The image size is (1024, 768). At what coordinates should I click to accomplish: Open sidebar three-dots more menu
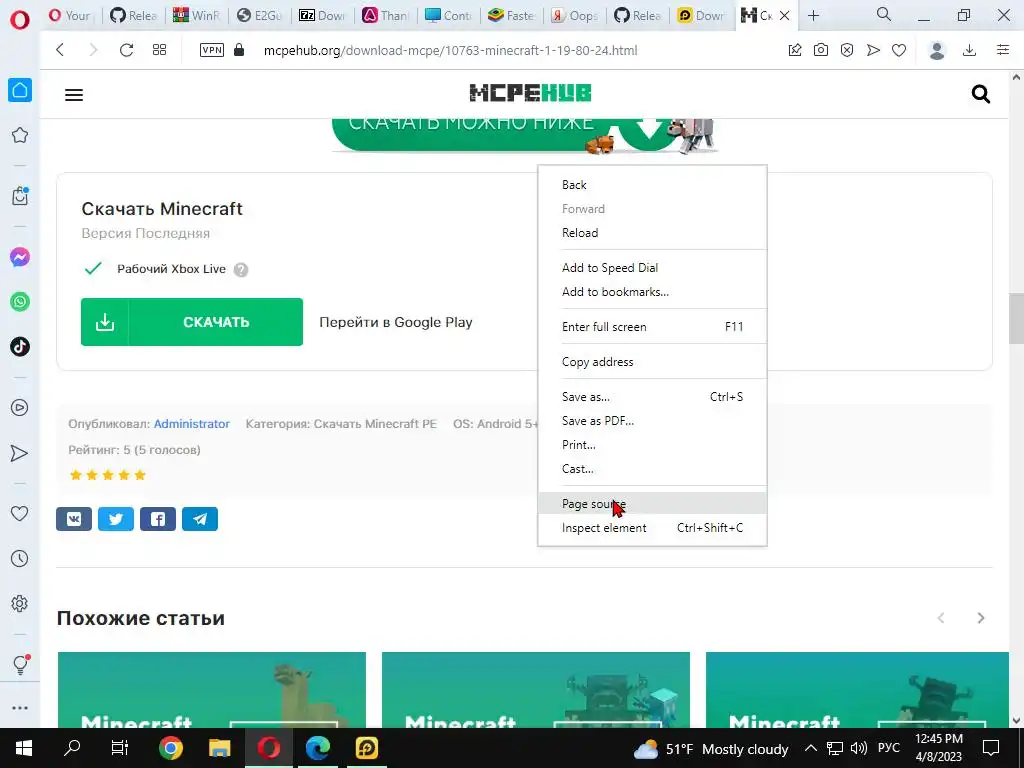20,708
